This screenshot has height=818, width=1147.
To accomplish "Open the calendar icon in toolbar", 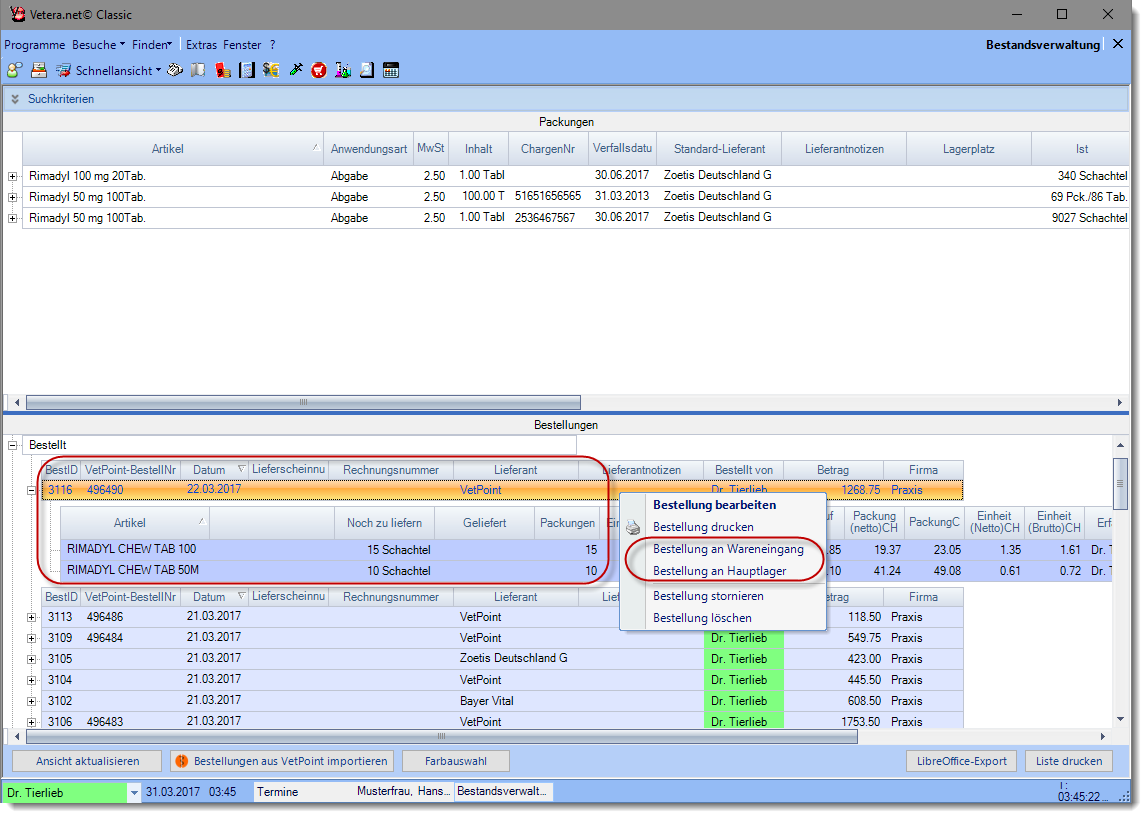I will point(391,71).
